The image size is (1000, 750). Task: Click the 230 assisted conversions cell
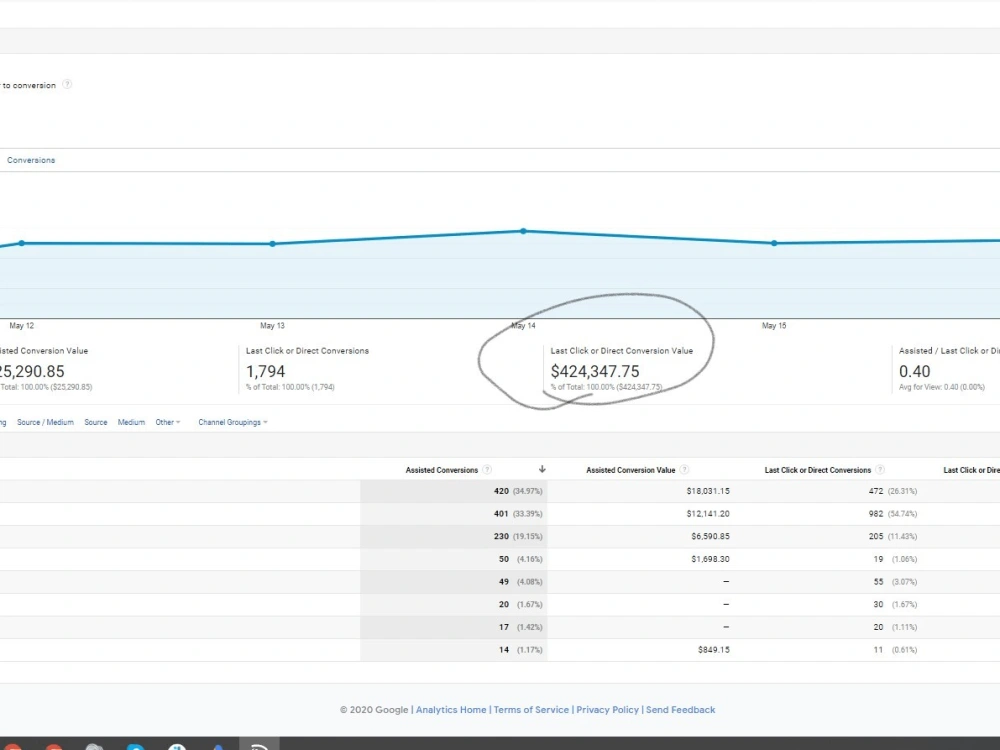501,536
